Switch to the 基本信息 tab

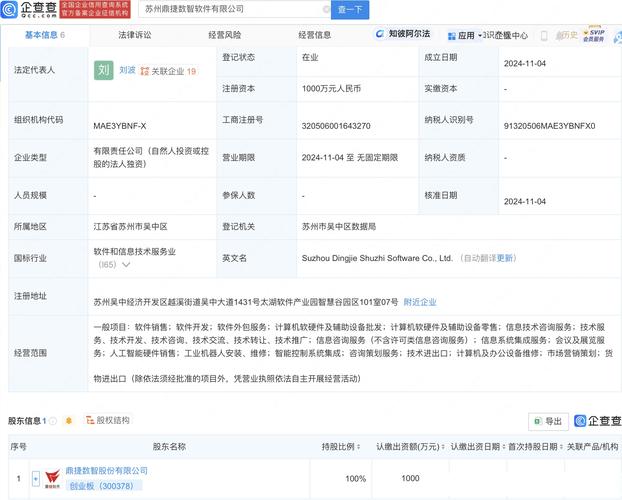tap(45, 35)
